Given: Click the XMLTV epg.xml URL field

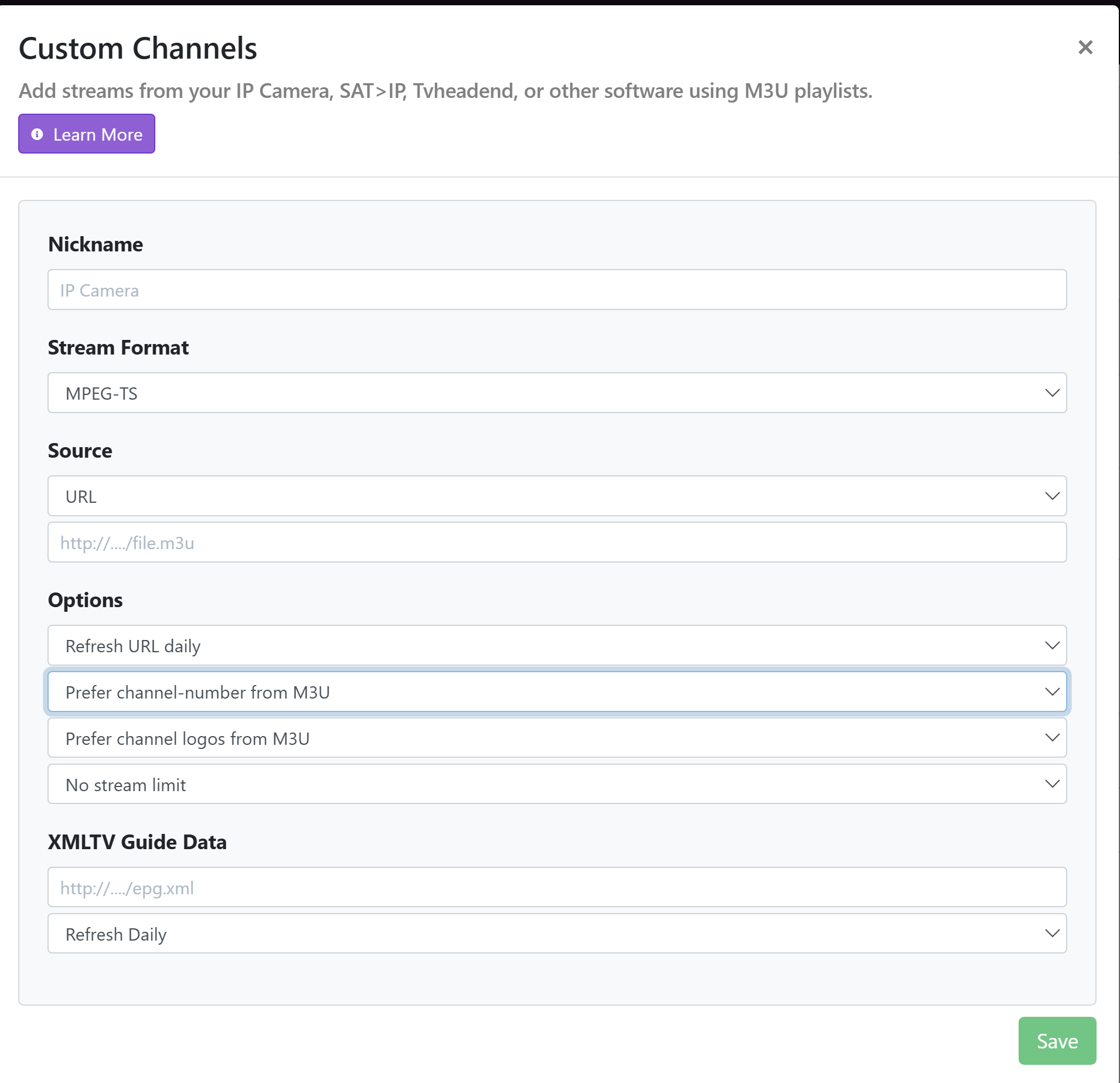Looking at the screenshot, I should (x=557, y=887).
